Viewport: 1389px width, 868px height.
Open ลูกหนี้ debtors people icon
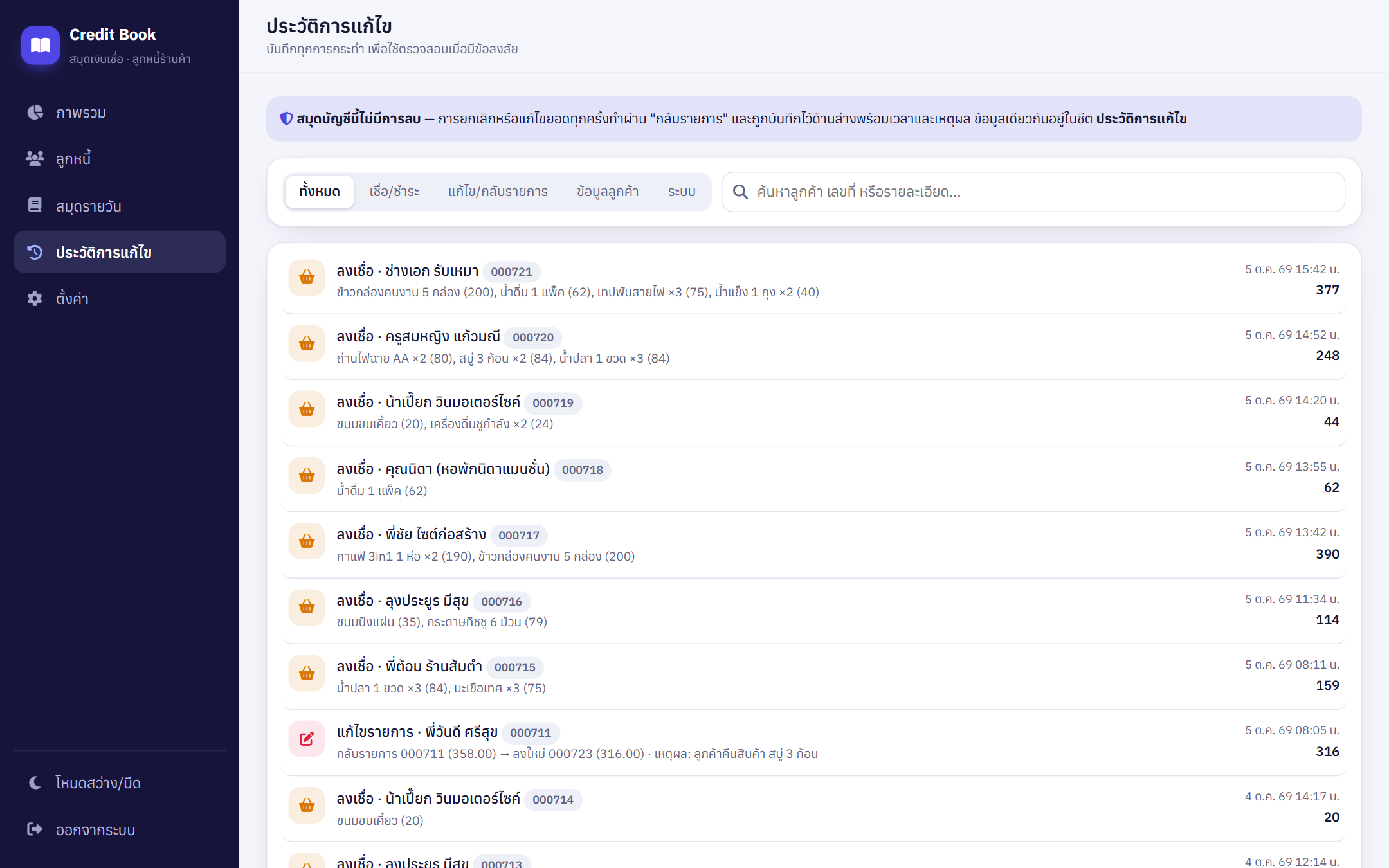[35, 159]
